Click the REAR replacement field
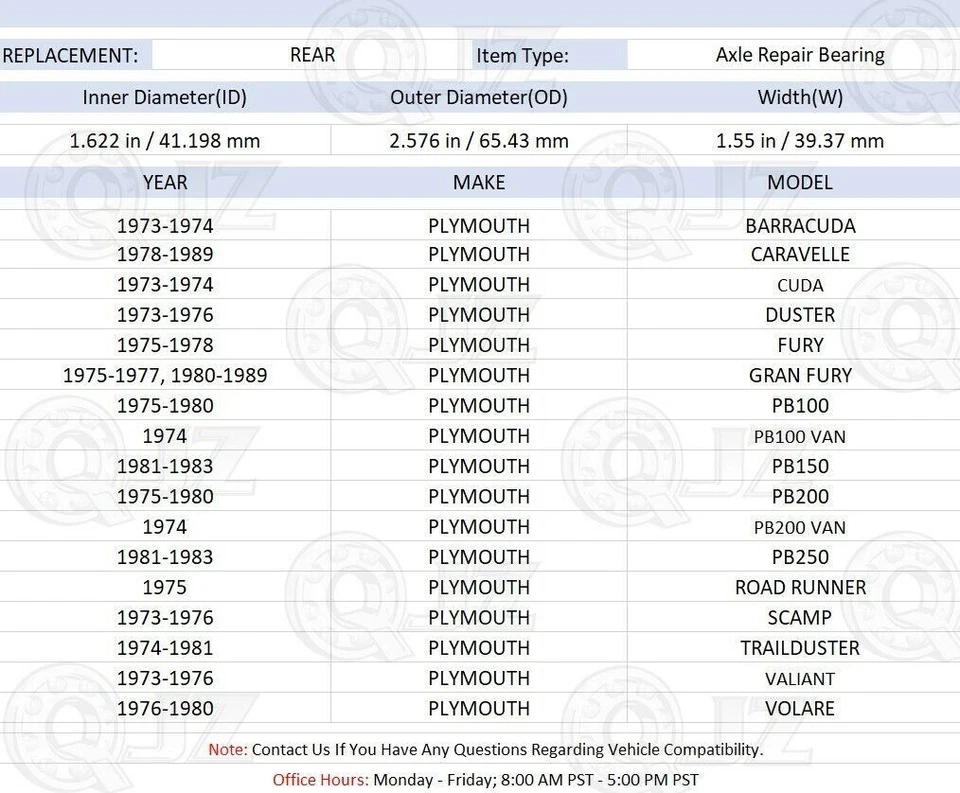Screen dimensions: 960x793 pos(312,55)
